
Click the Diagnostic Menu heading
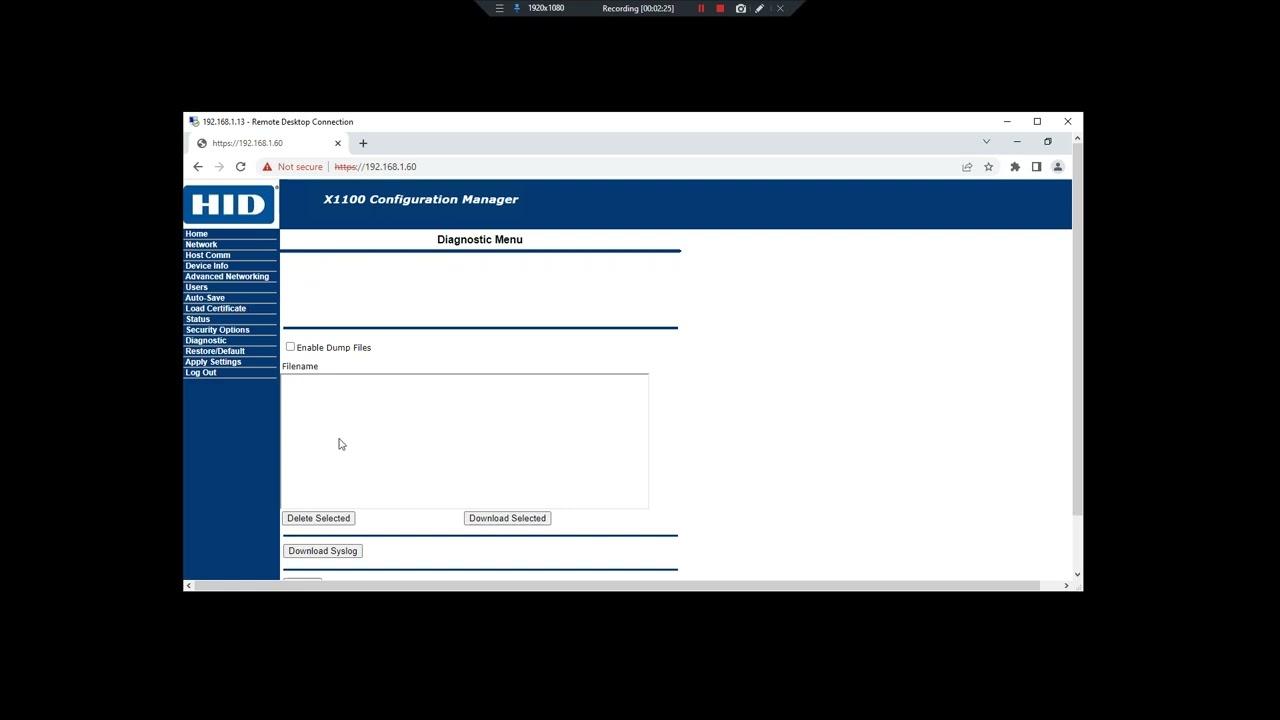pos(480,240)
